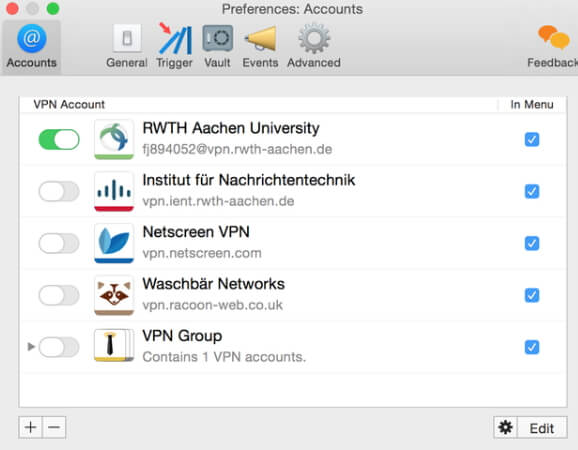Click the RWTH Aachen University account icon

[114, 139]
